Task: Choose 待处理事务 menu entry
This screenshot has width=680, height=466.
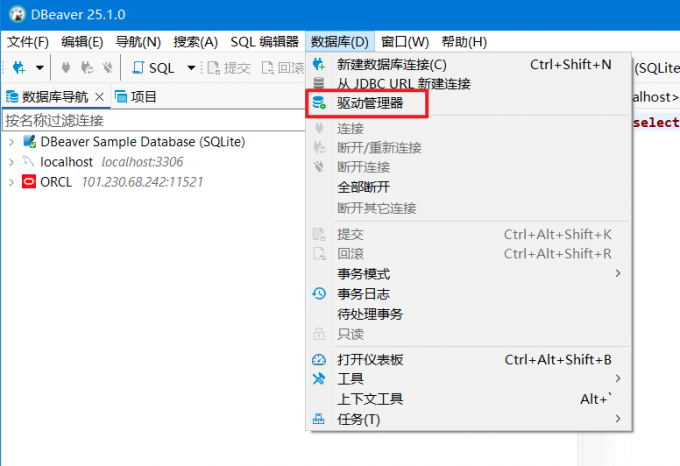Action: point(469,314)
